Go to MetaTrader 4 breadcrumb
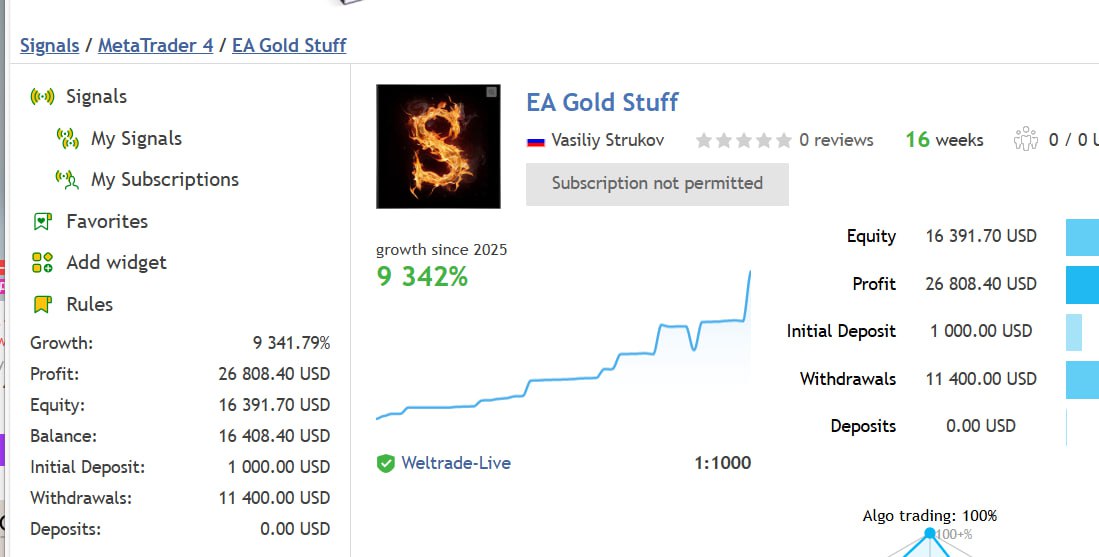 pyautogui.click(x=155, y=45)
